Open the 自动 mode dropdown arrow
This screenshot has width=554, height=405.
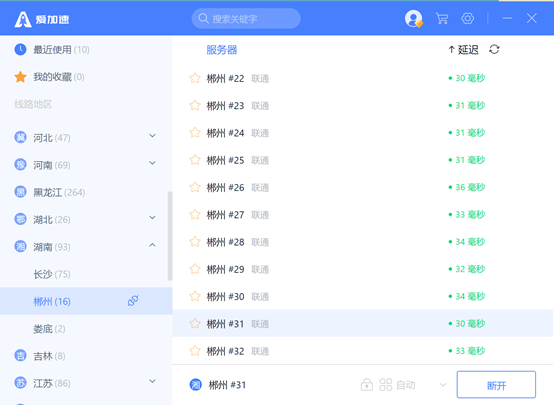(443, 385)
